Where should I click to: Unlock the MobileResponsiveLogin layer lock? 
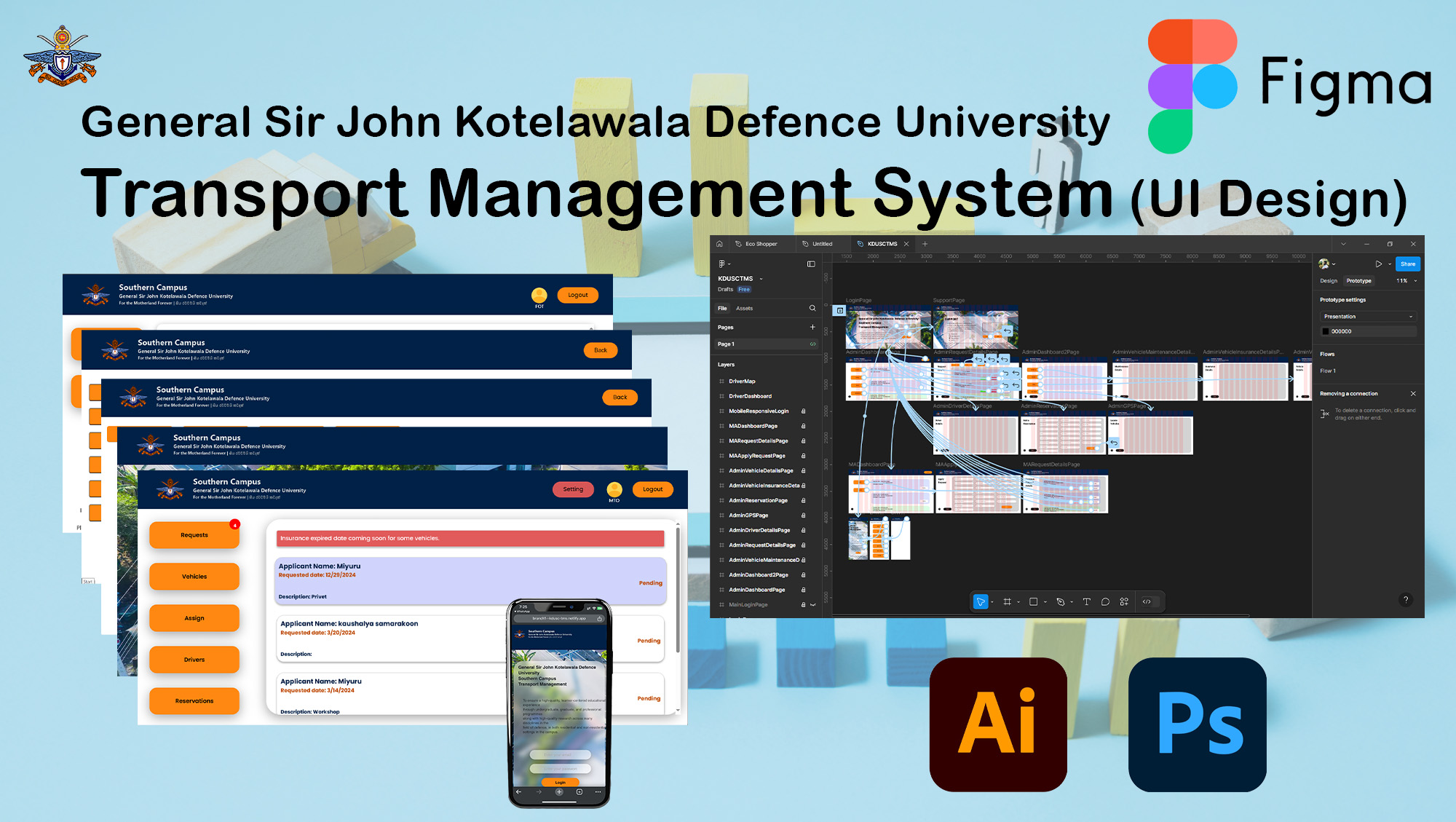point(803,411)
